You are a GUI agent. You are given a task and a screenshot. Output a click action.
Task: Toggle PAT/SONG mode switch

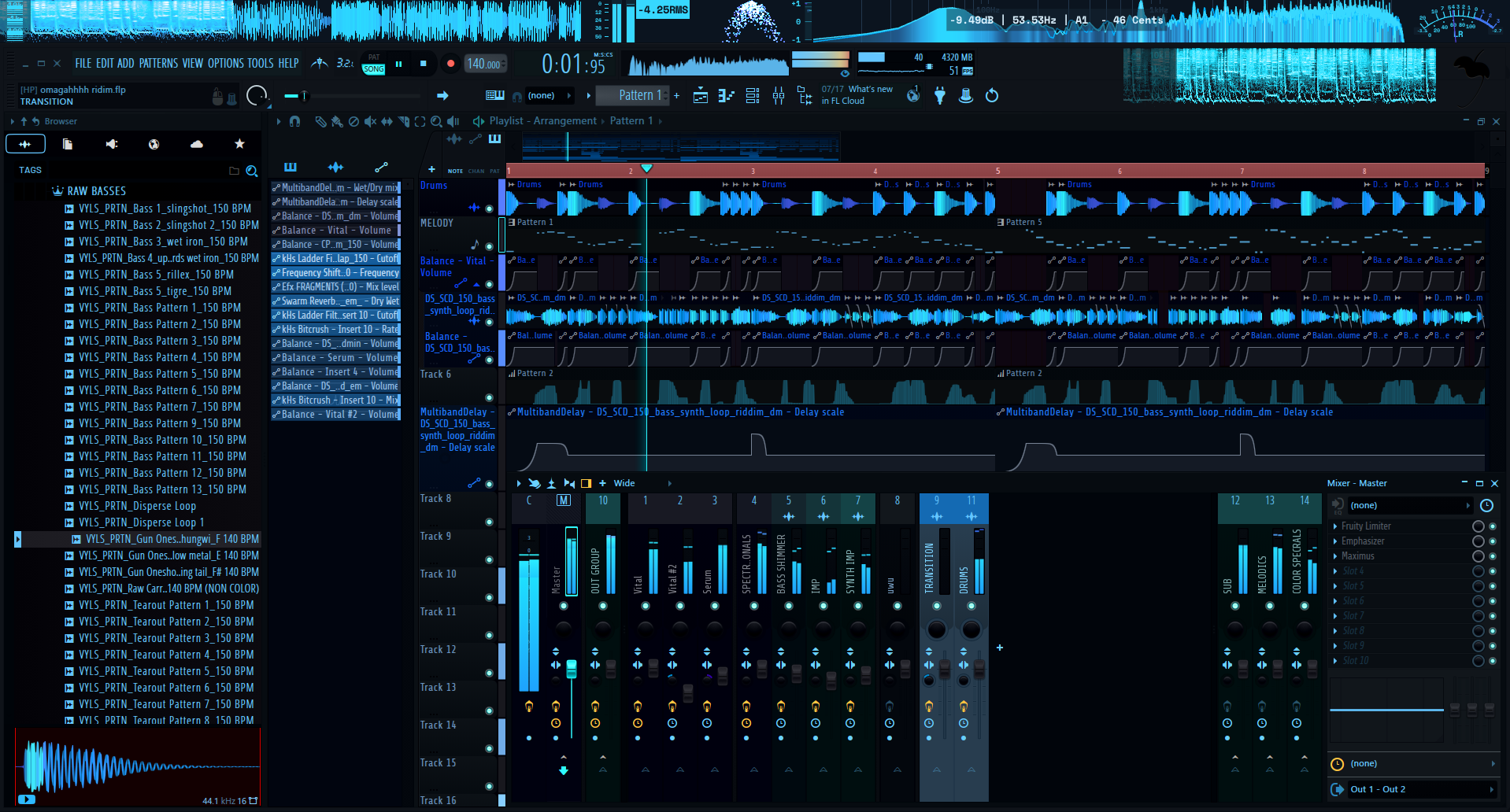coord(374,64)
